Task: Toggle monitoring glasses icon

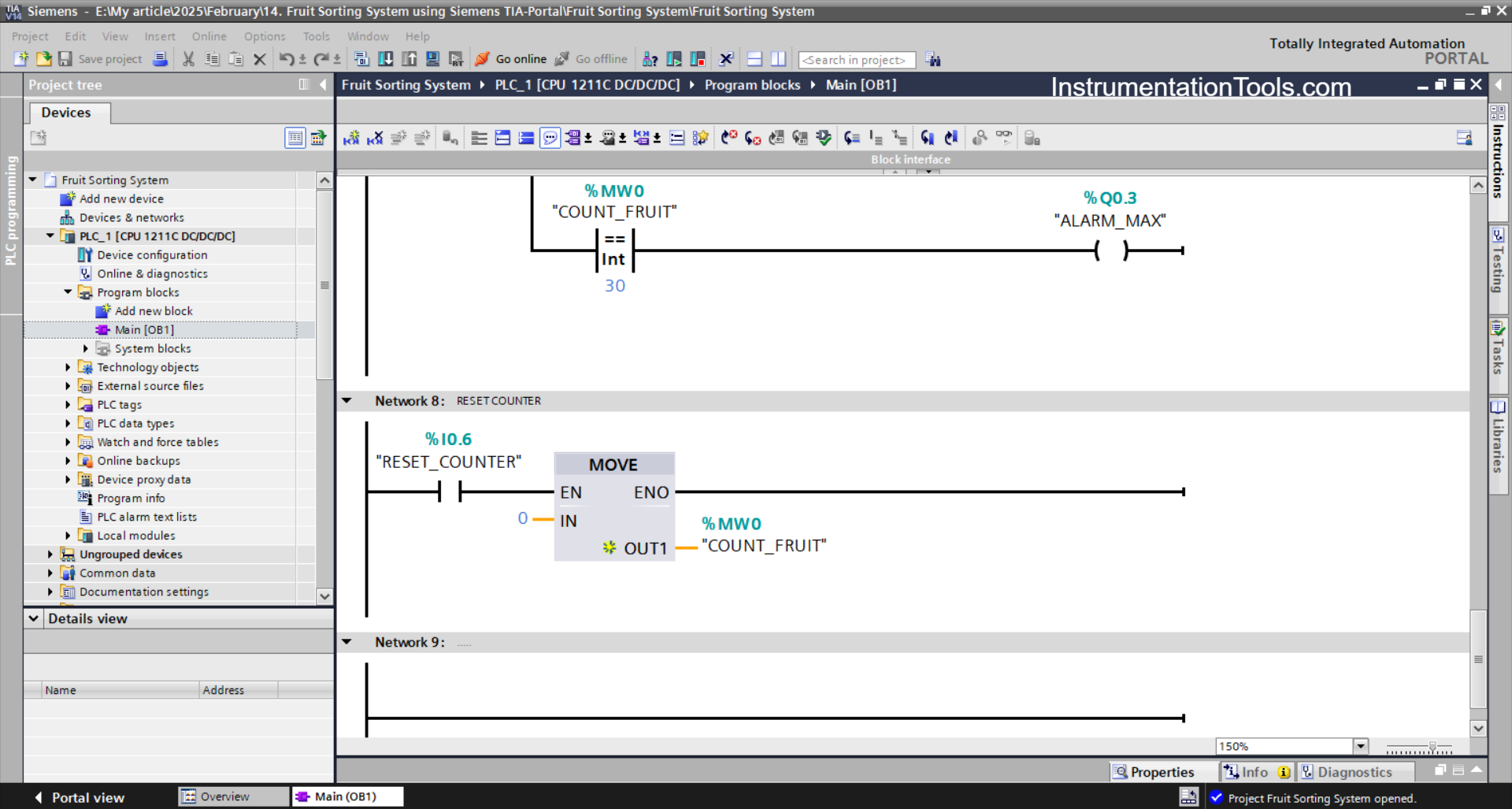Action: point(1003,138)
